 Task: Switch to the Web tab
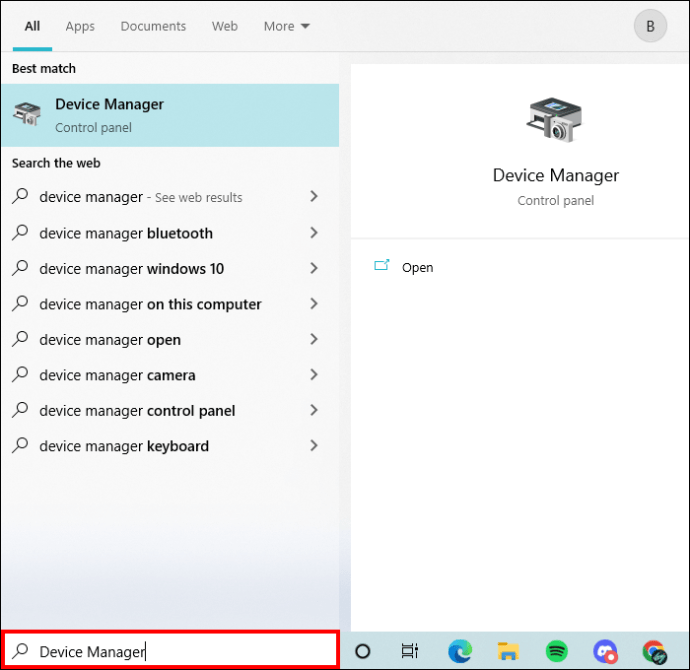[224, 26]
